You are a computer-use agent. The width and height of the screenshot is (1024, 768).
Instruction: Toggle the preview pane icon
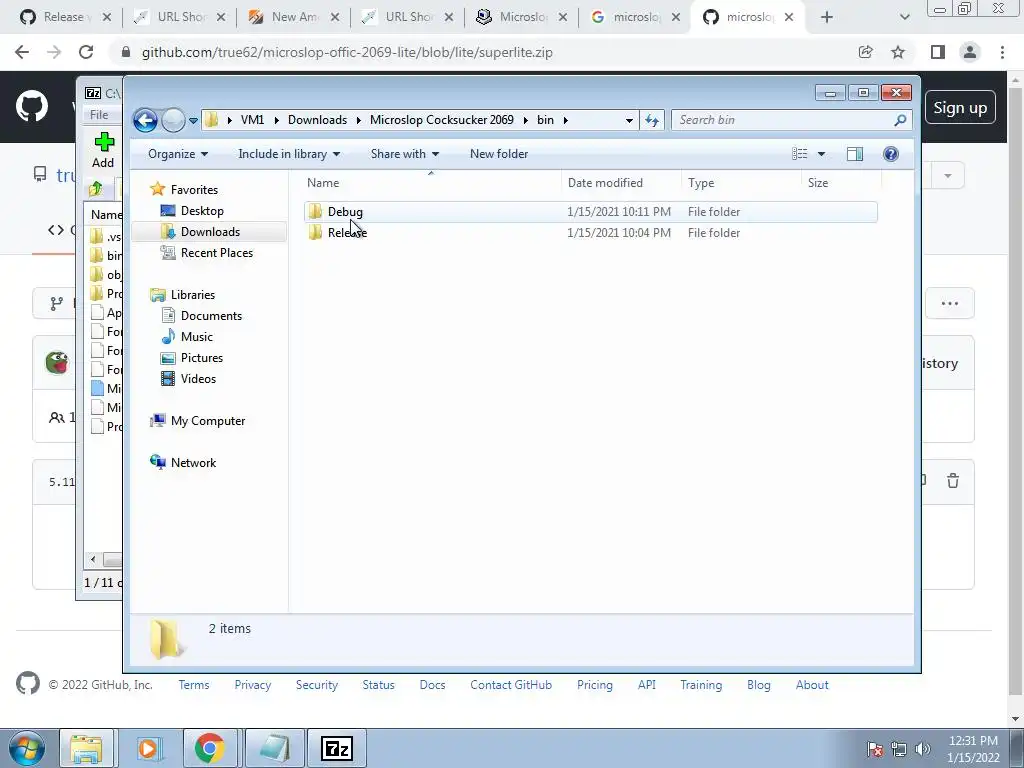click(x=855, y=154)
